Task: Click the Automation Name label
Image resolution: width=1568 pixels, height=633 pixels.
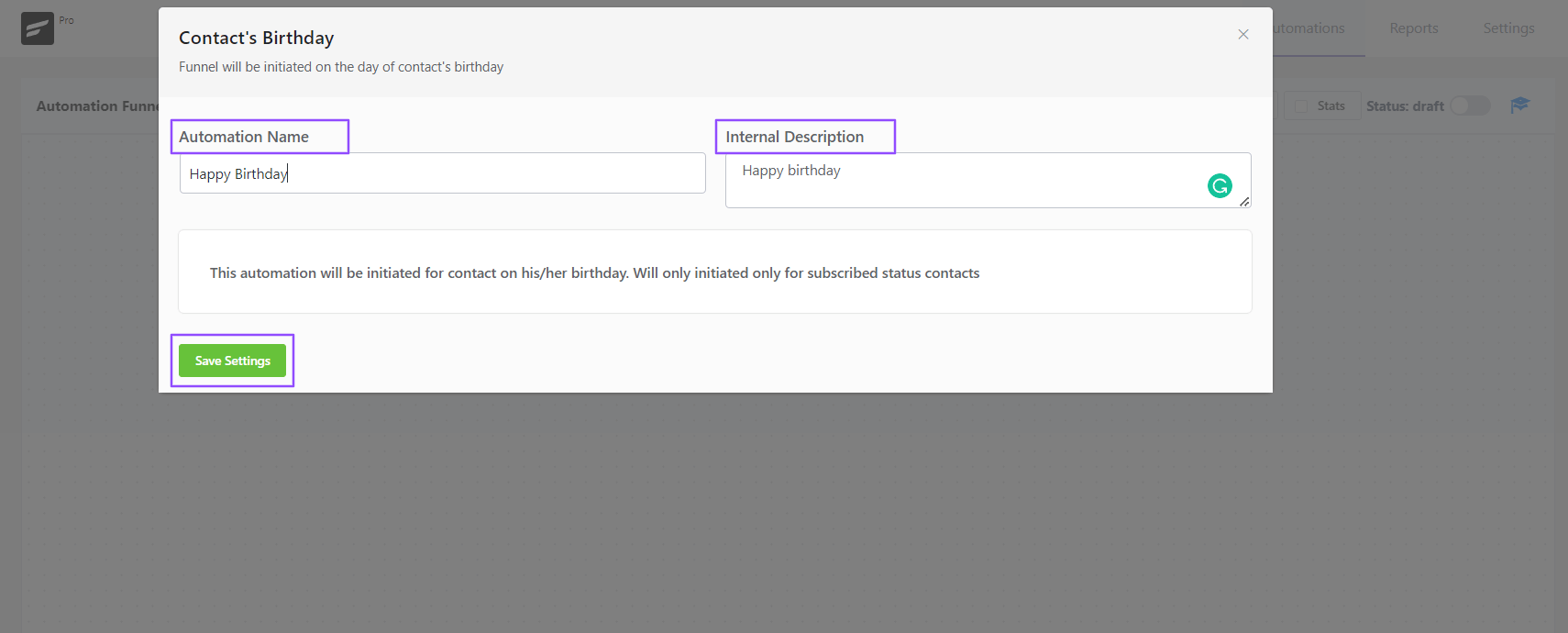Action: click(x=244, y=137)
